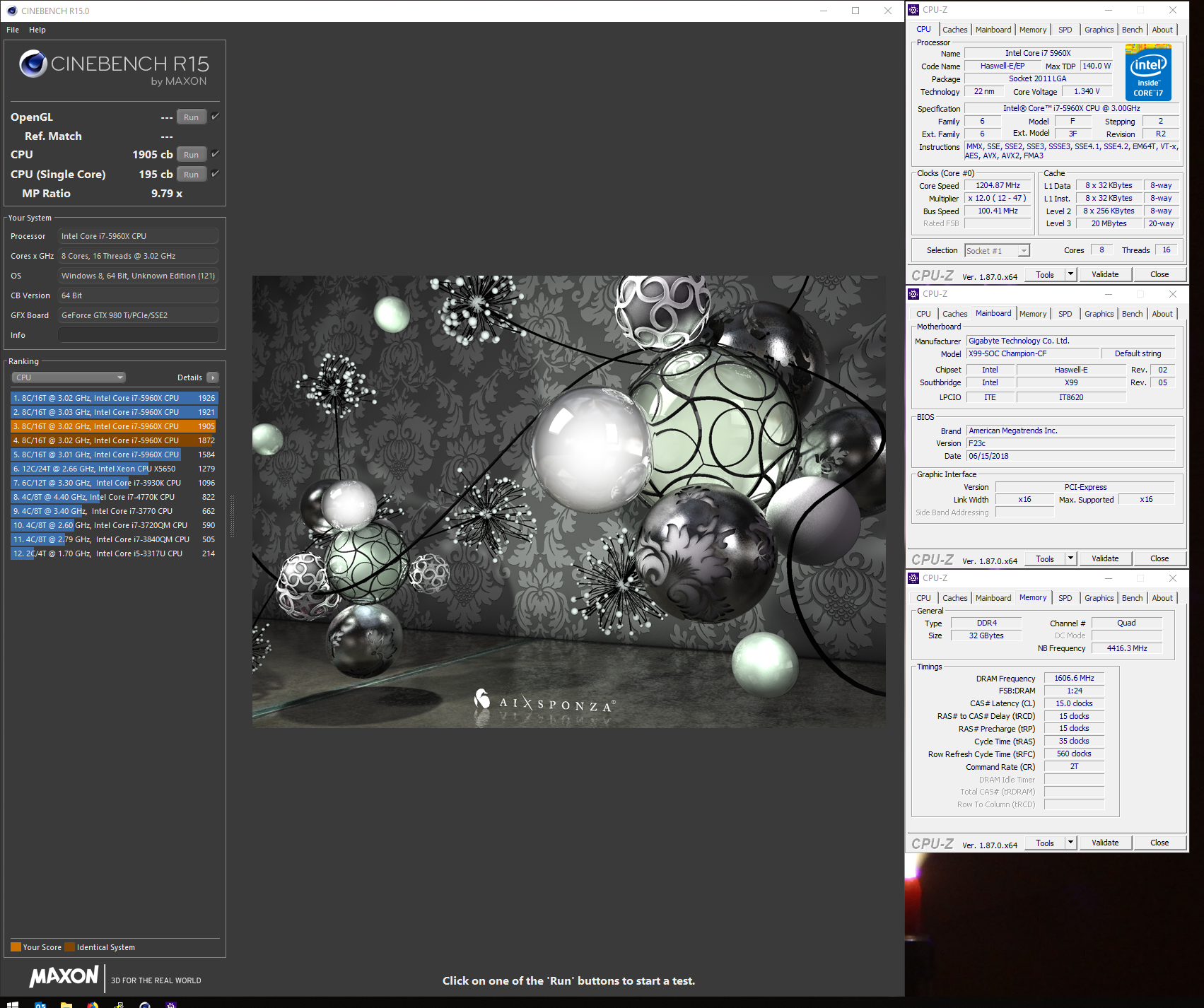The width and height of the screenshot is (1204, 1008).
Task: Click the MAXON logo at the bottom
Action: tap(64, 977)
